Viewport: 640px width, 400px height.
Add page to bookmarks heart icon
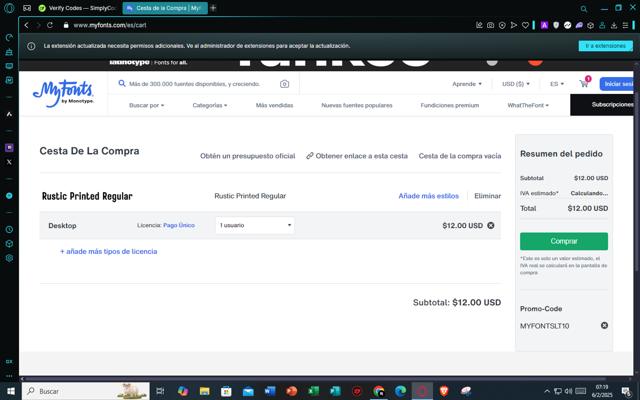(526, 25)
